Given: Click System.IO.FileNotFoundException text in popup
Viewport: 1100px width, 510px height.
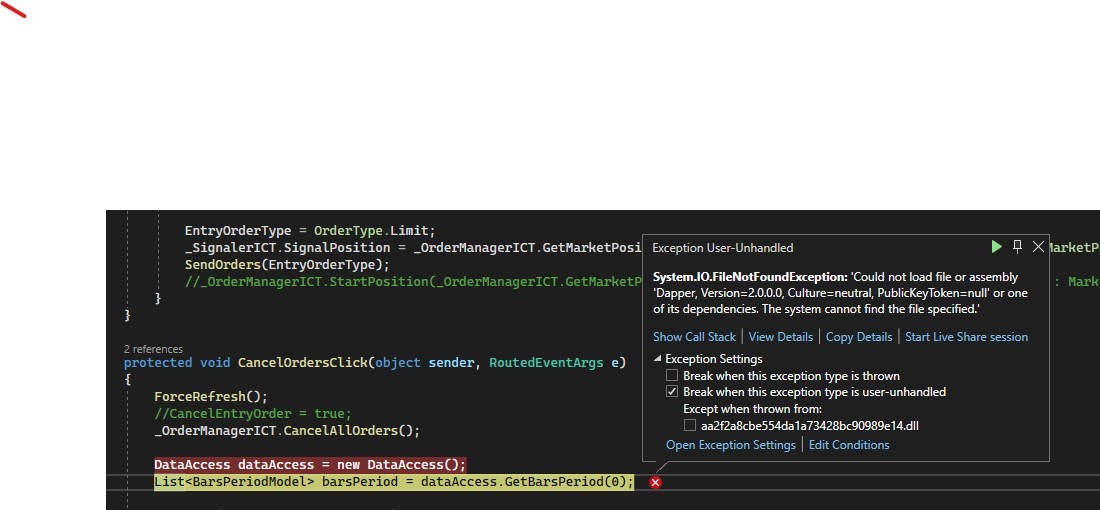Looking at the screenshot, I should point(750,277).
